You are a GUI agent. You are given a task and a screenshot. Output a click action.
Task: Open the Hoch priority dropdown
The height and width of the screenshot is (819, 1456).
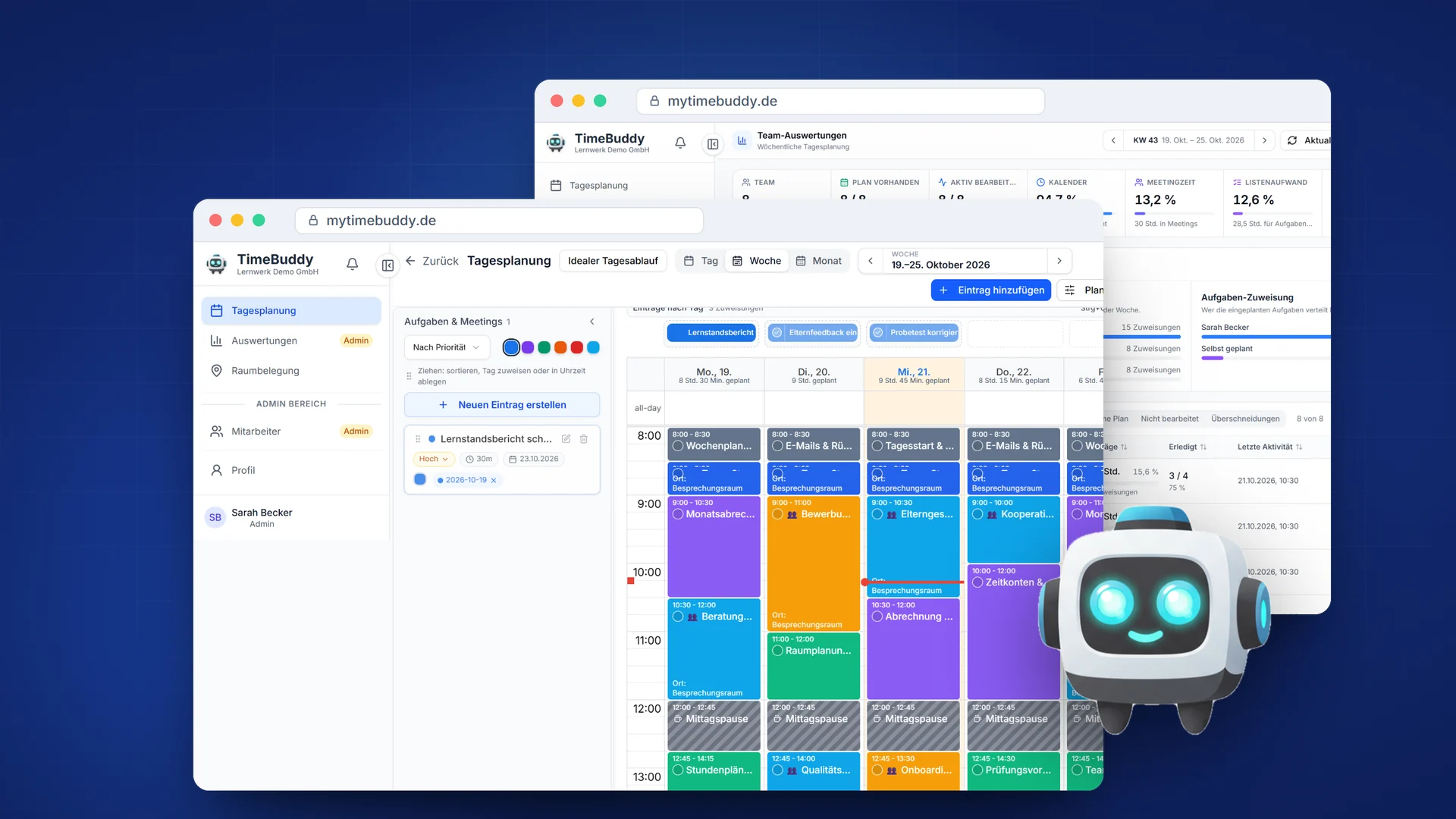pyautogui.click(x=433, y=459)
